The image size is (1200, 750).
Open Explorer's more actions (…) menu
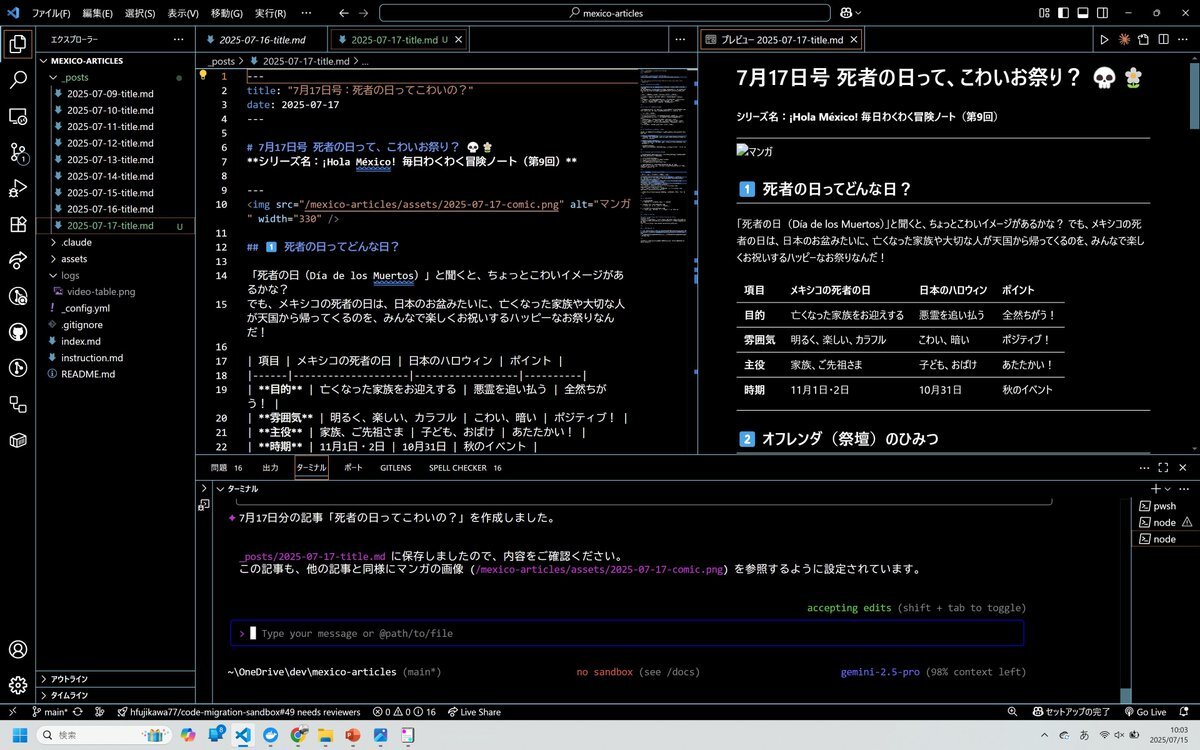tap(178, 40)
